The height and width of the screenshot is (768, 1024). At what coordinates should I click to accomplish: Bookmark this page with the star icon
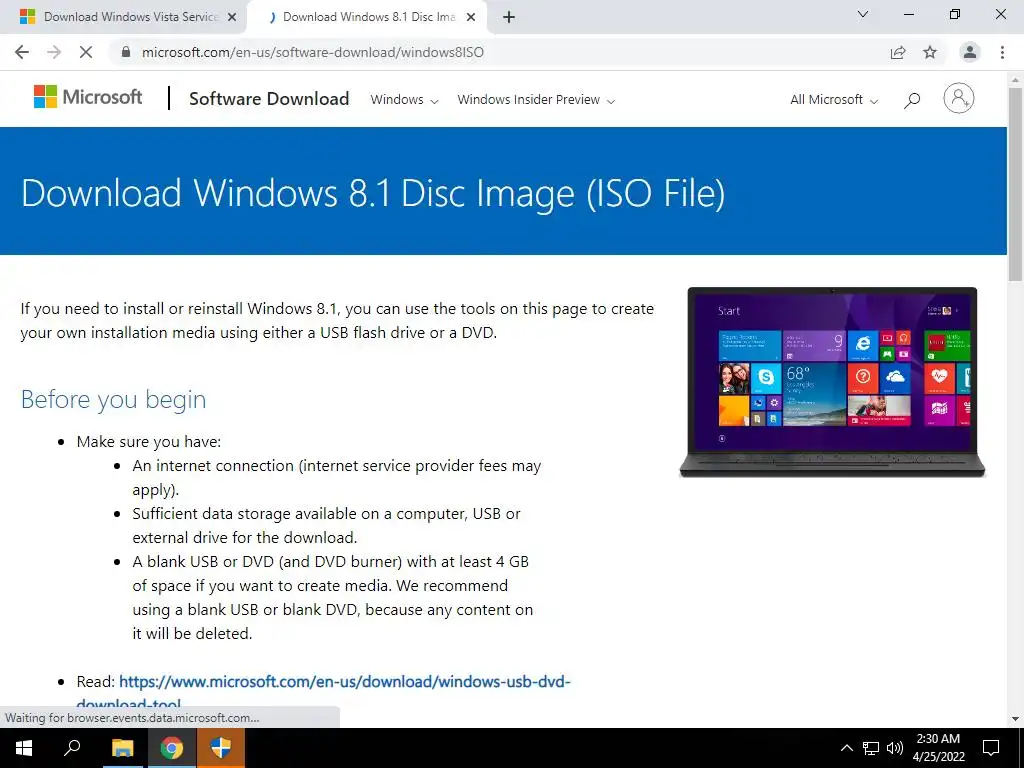930,52
